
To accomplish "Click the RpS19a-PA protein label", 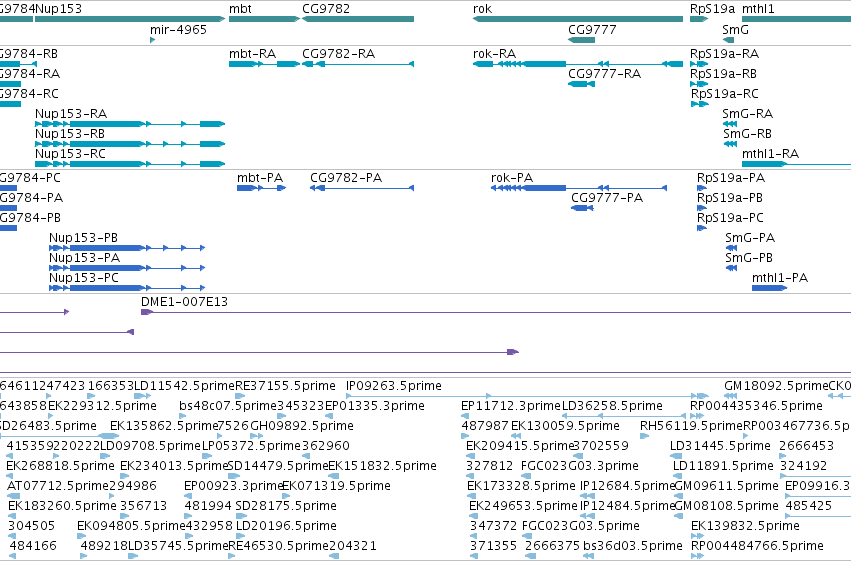I will [x=731, y=178].
